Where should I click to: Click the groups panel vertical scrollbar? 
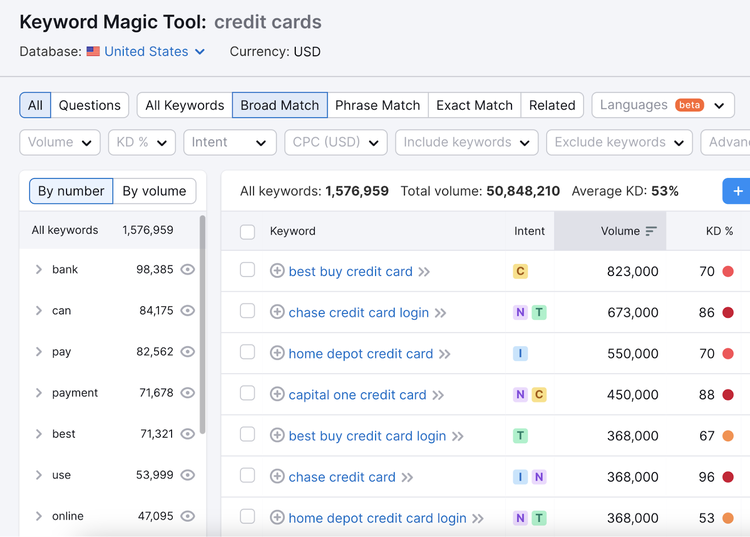tap(202, 325)
